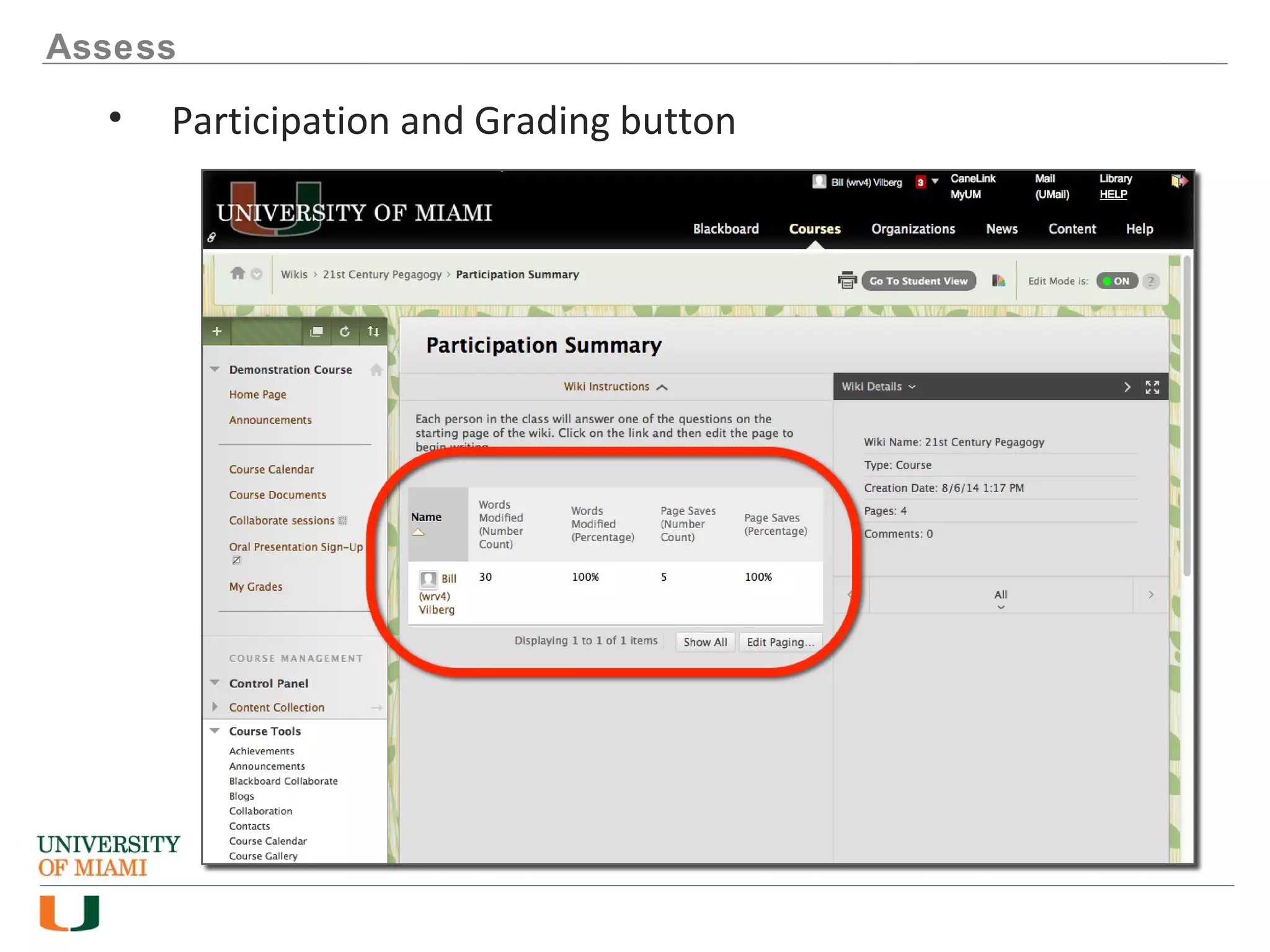1270x952 pixels.
Task: Click the printer icon
Action: 846,281
